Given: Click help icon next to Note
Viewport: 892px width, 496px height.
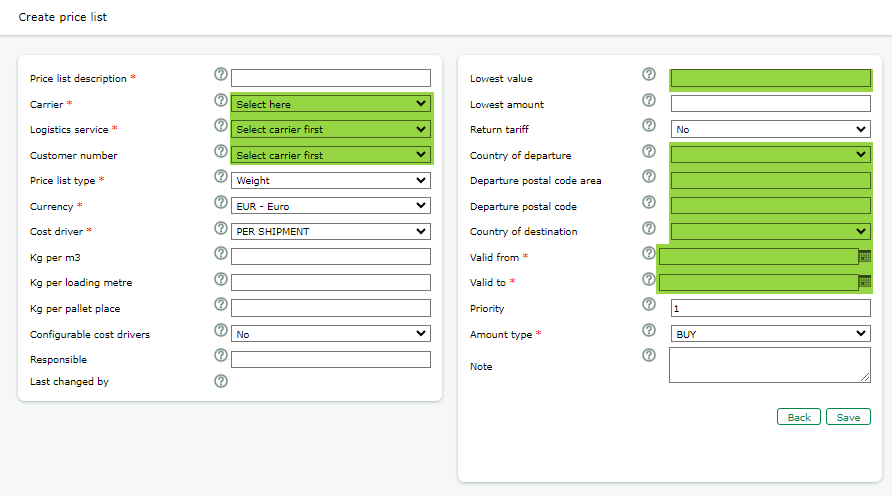Looking at the screenshot, I should (649, 355).
